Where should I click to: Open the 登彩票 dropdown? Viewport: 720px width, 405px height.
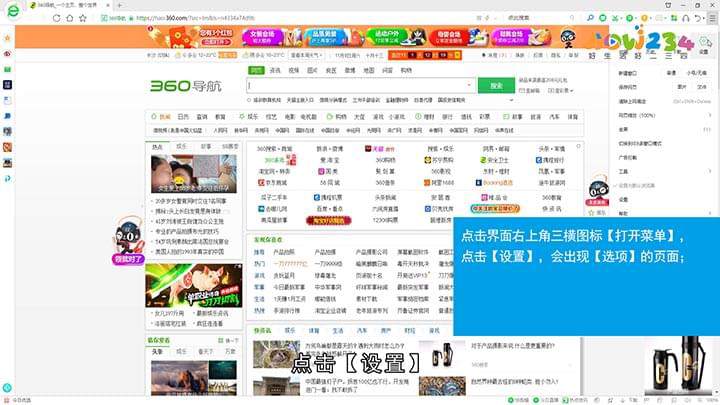click(561, 90)
